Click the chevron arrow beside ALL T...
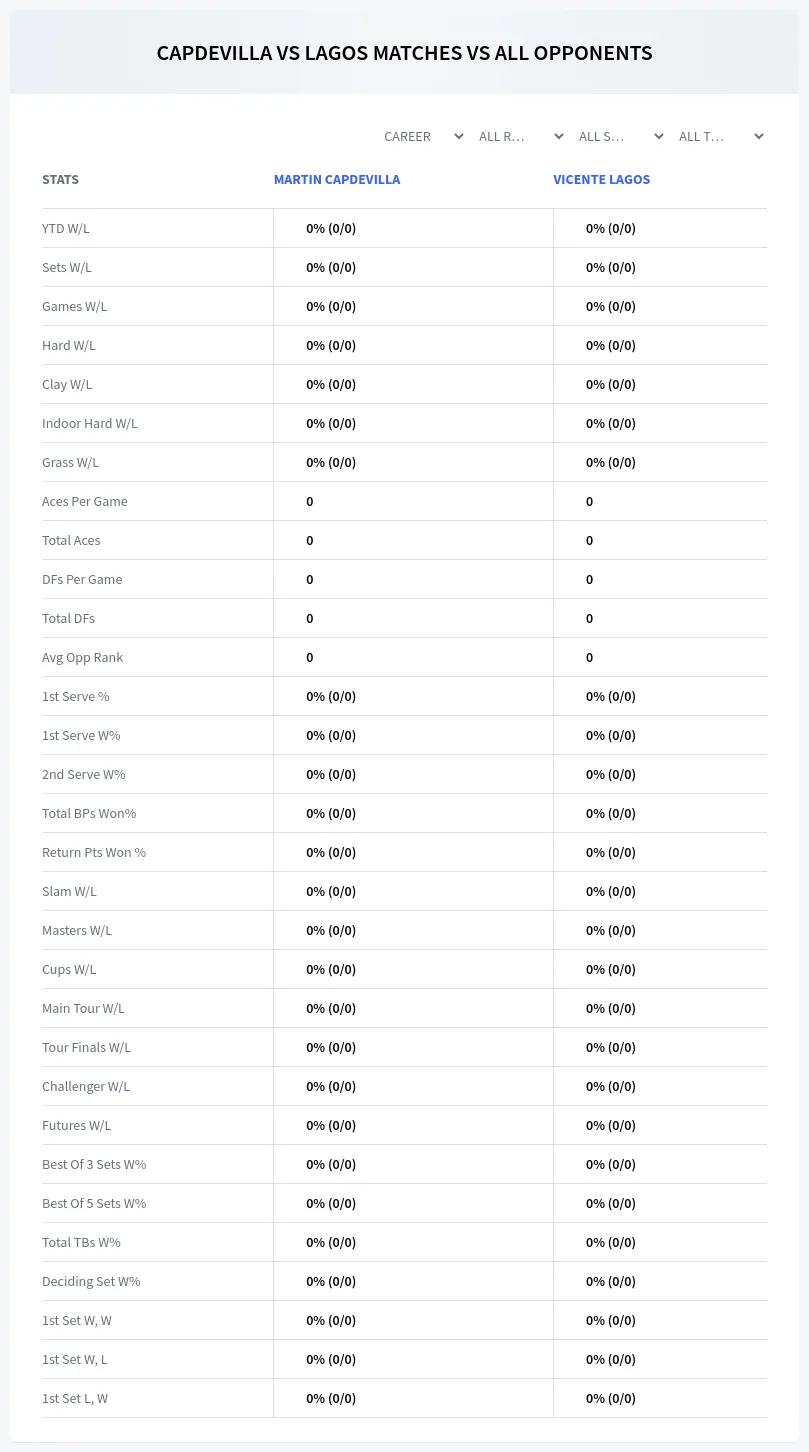809x1452 pixels. [x=758, y=136]
